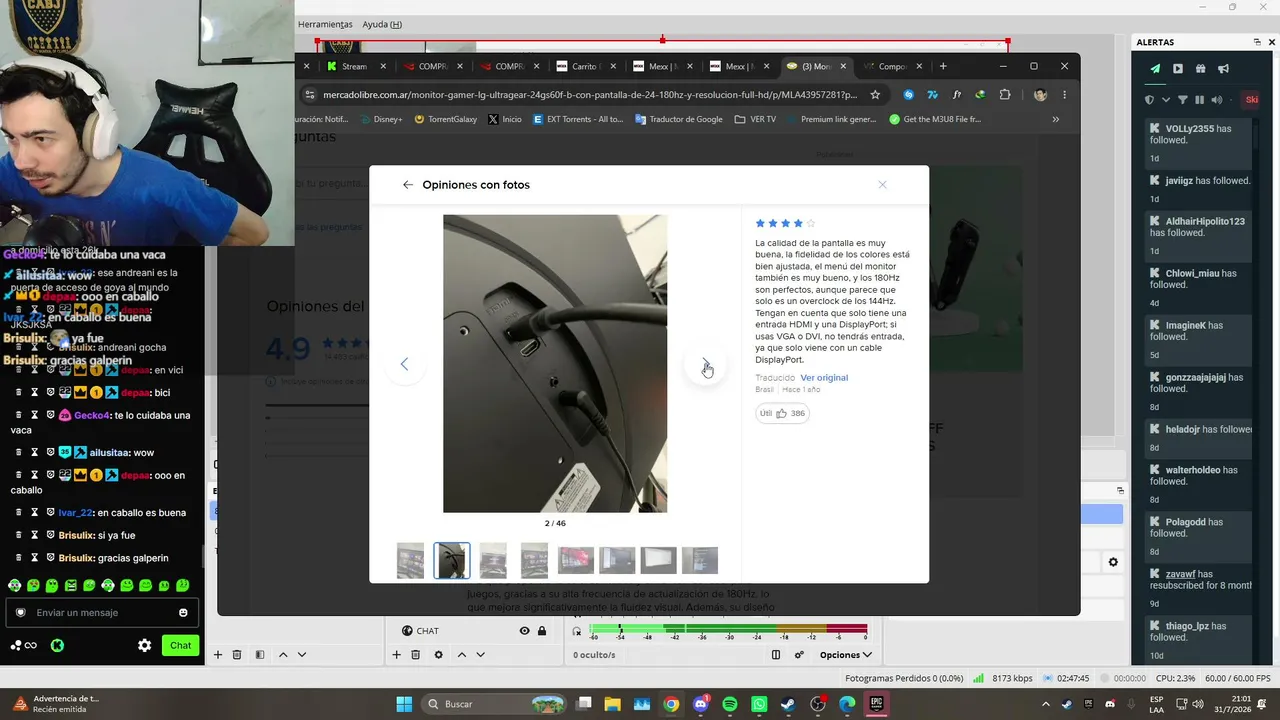
Task: Bookmark this page with the star icon
Action: click(x=875, y=95)
